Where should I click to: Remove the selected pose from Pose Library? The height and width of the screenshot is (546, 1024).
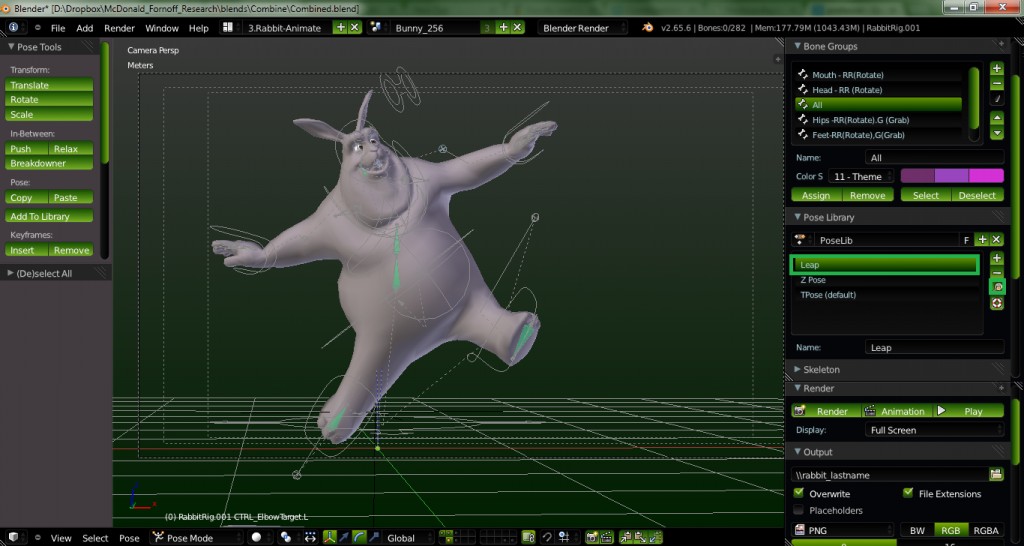[997, 272]
